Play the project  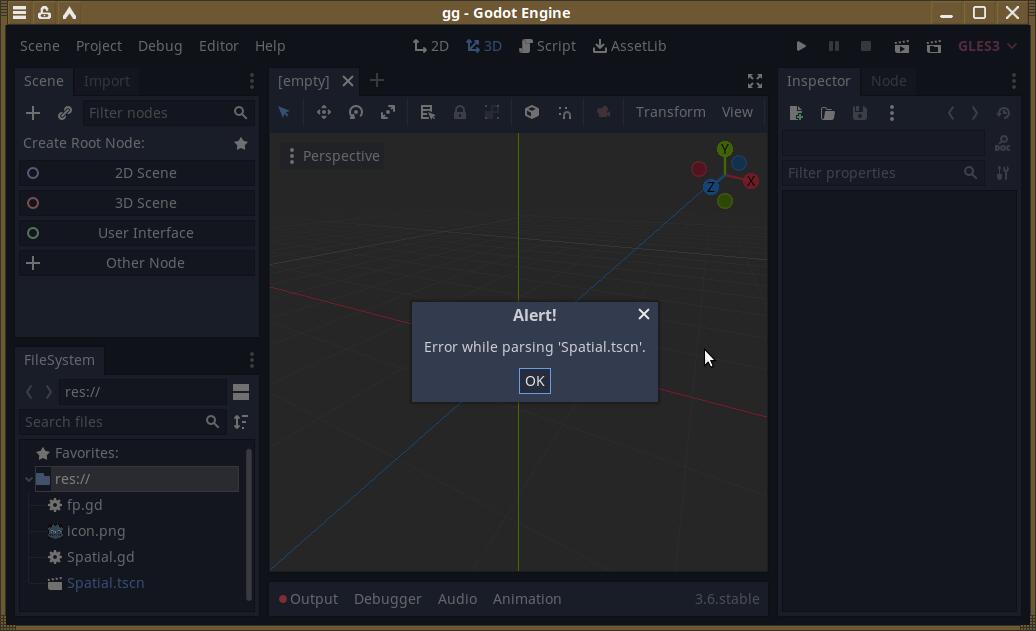[x=801, y=46]
